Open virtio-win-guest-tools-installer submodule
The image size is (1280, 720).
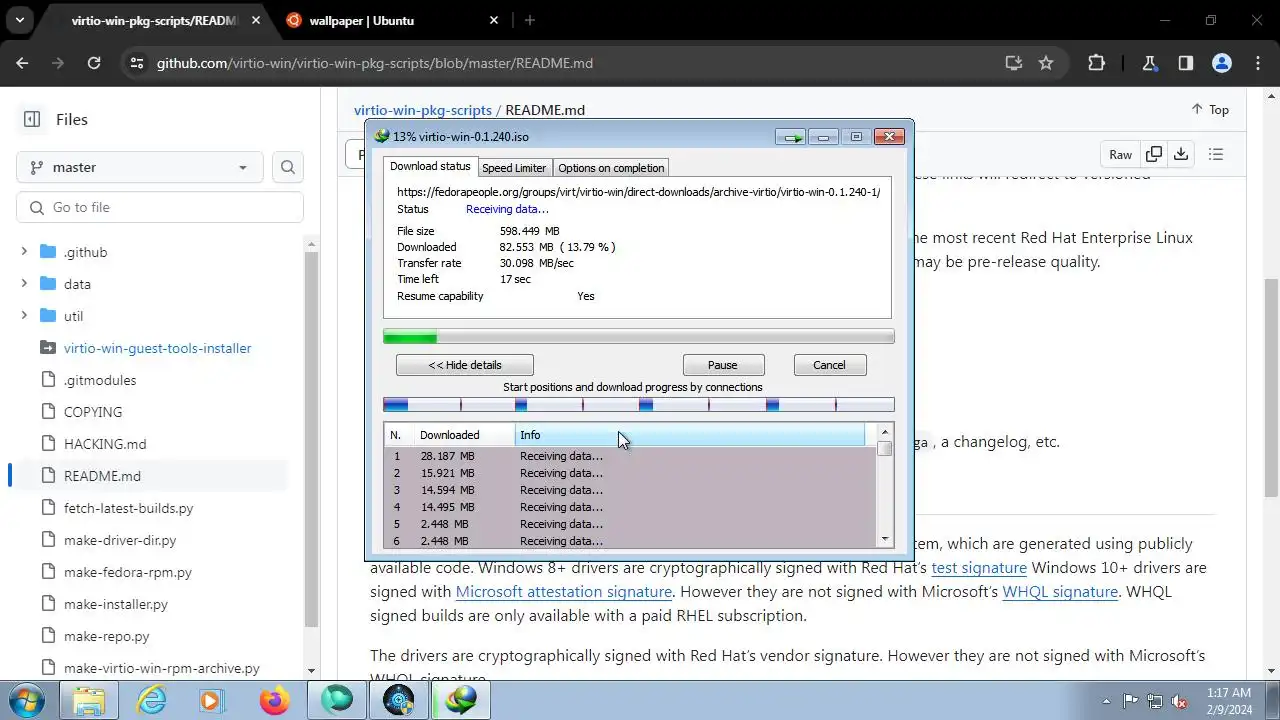tap(157, 348)
